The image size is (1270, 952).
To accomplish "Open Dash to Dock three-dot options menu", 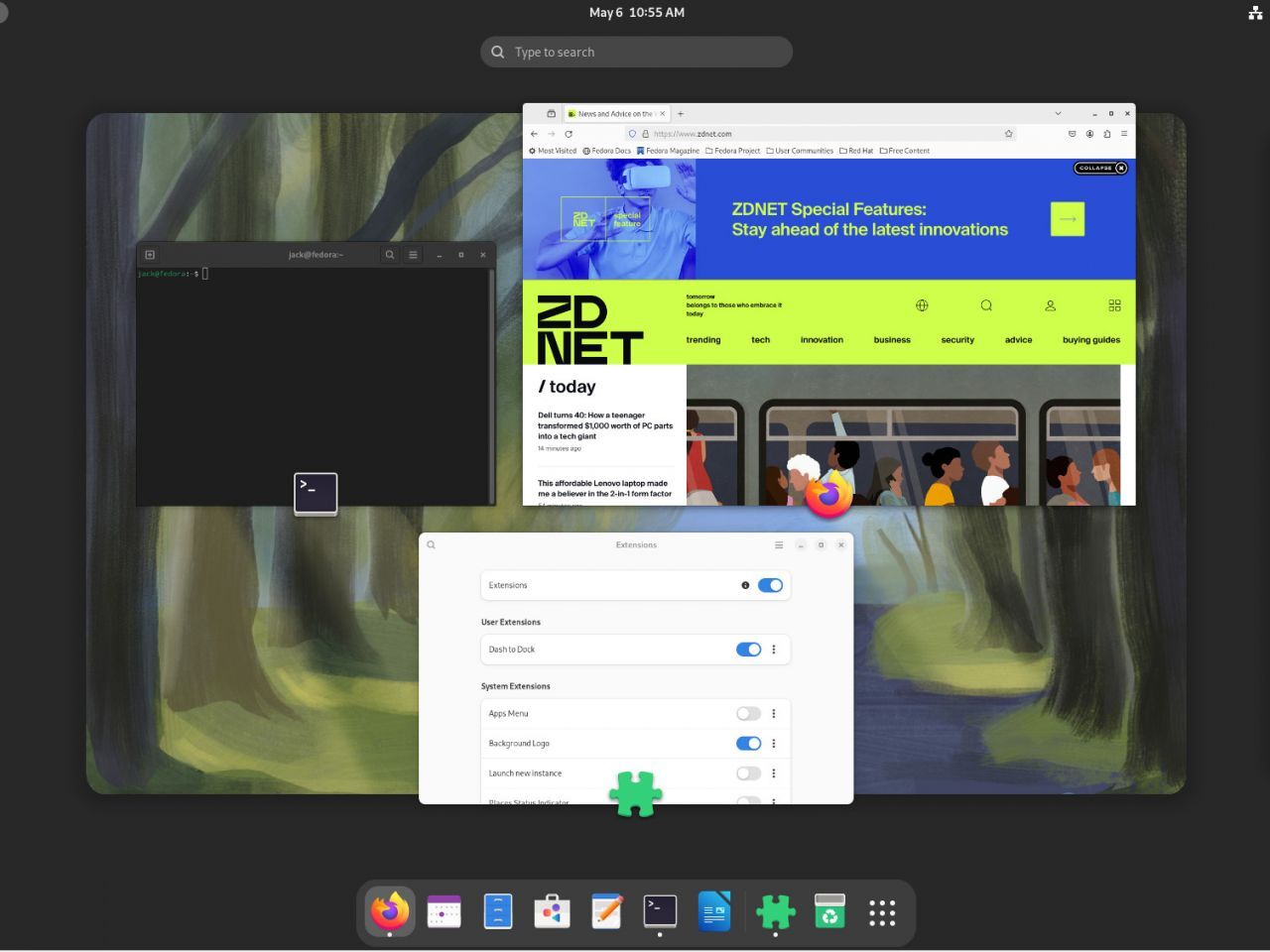I will (774, 650).
